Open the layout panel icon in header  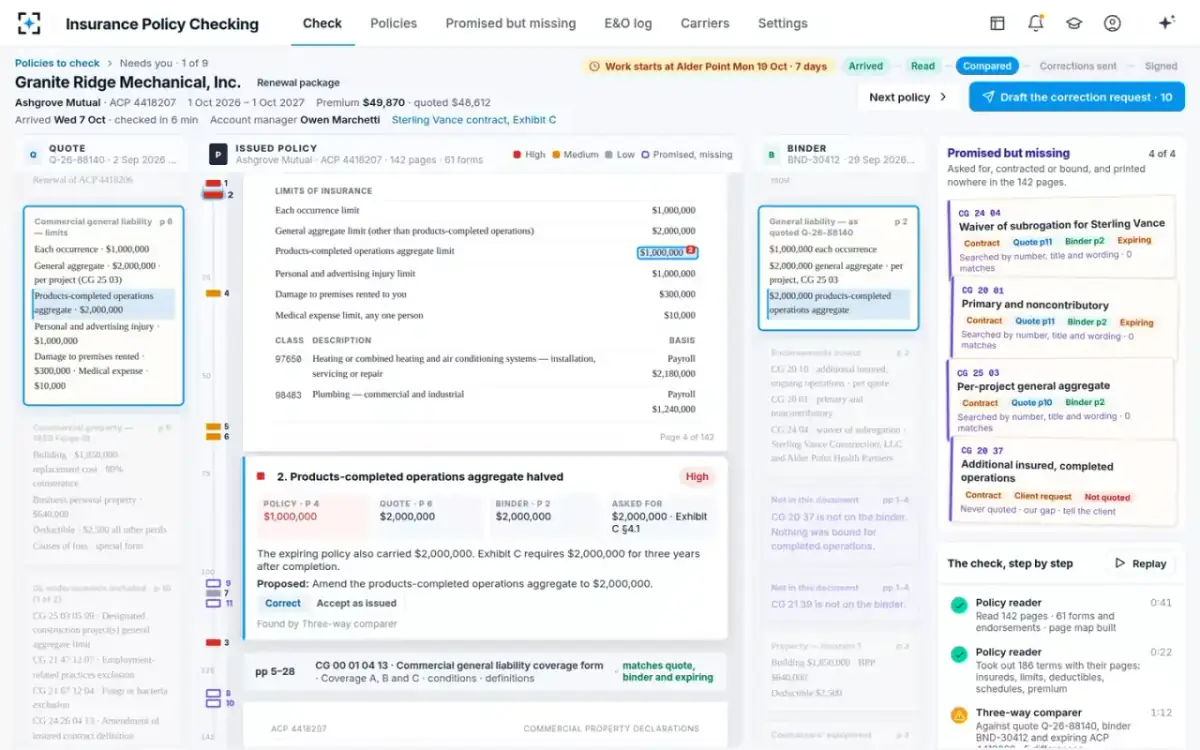coord(997,23)
